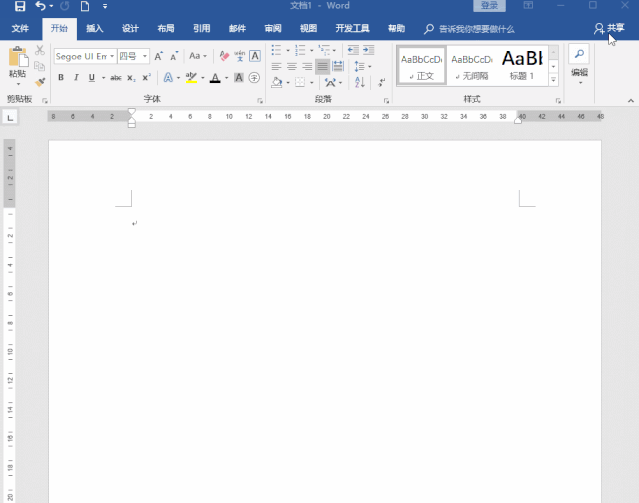
Task: Toggle Bold formatting
Action: coord(62,78)
